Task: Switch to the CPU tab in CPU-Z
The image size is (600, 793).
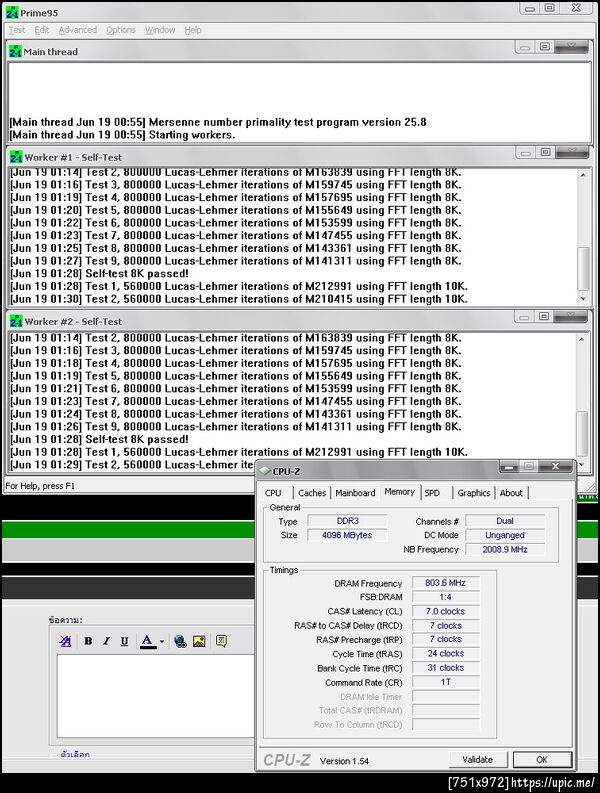Action: click(x=273, y=493)
